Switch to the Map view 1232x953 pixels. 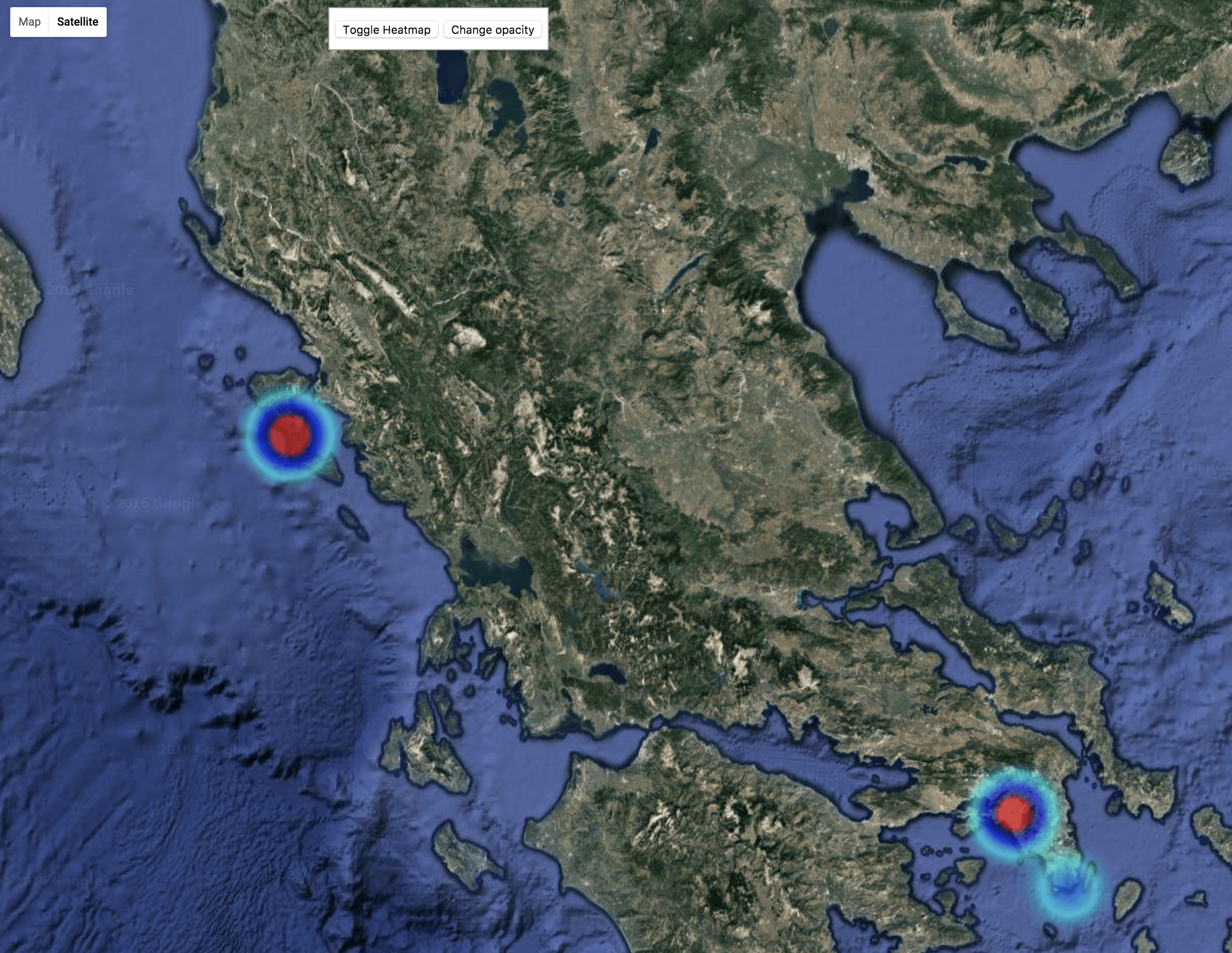[x=29, y=22]
